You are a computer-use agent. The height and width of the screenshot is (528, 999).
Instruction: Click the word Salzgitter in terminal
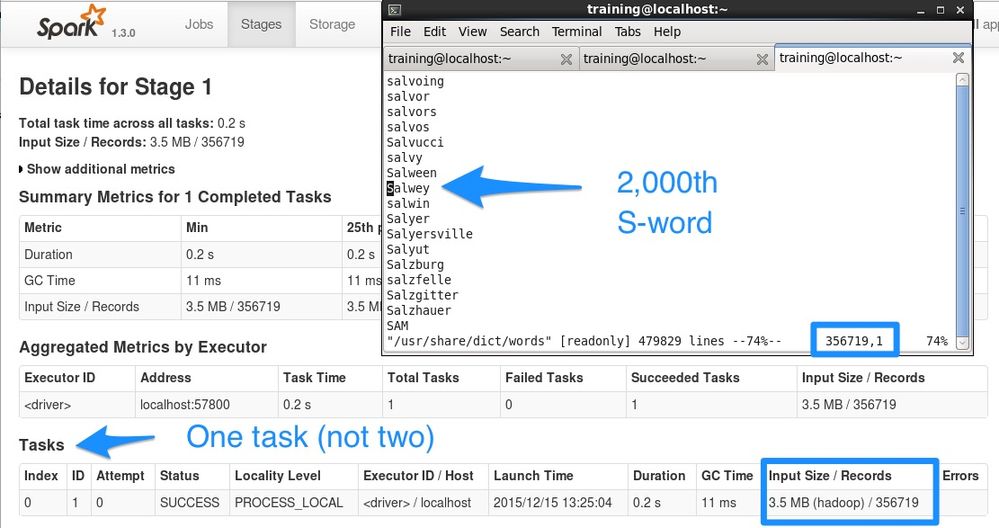point(422,296)
